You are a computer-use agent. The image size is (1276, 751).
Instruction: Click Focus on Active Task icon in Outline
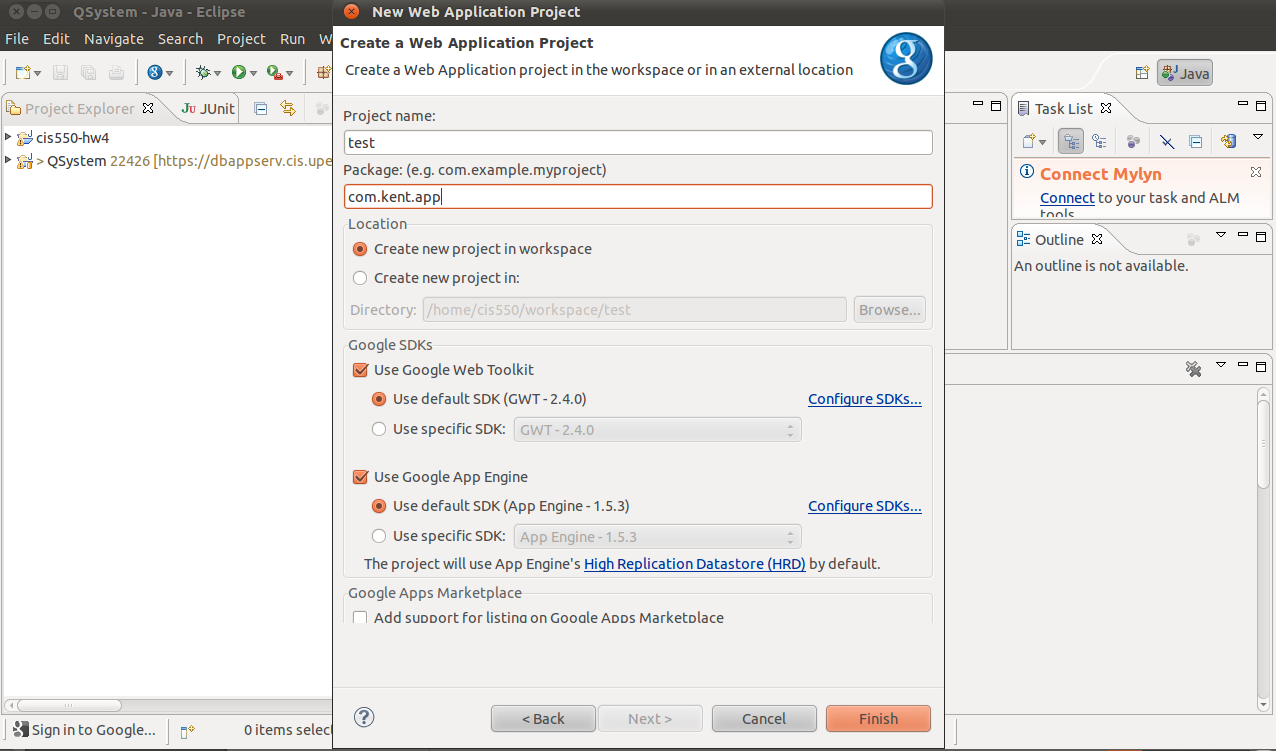(x=1192, y=239)
